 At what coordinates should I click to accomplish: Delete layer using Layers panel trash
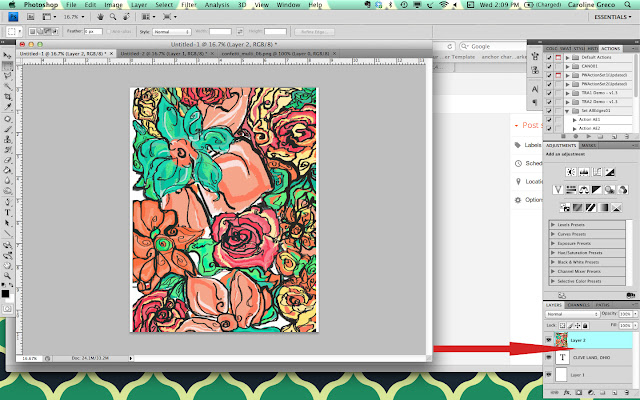click(x=627, y=393)
